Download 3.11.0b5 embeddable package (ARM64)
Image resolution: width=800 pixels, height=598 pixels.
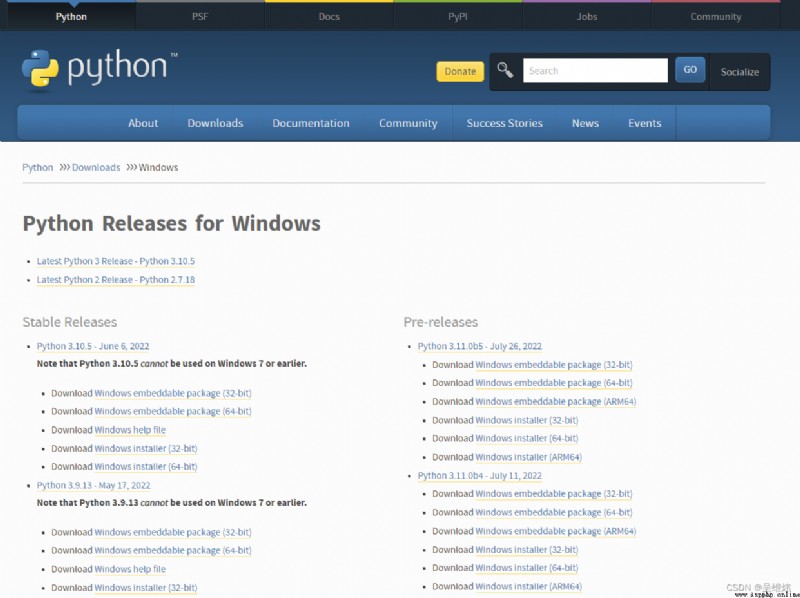(556, 402)
